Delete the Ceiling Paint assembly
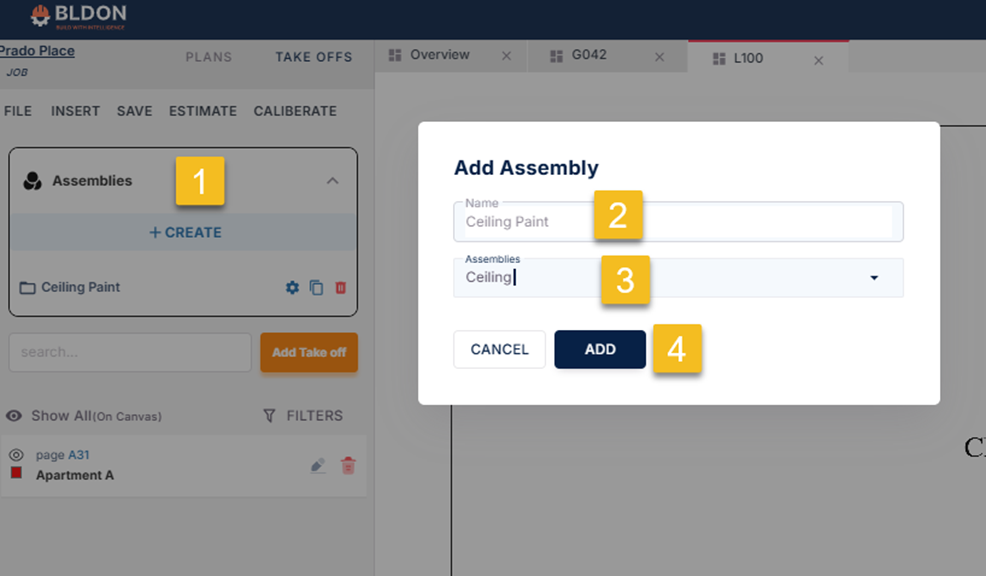 (341, 288)
